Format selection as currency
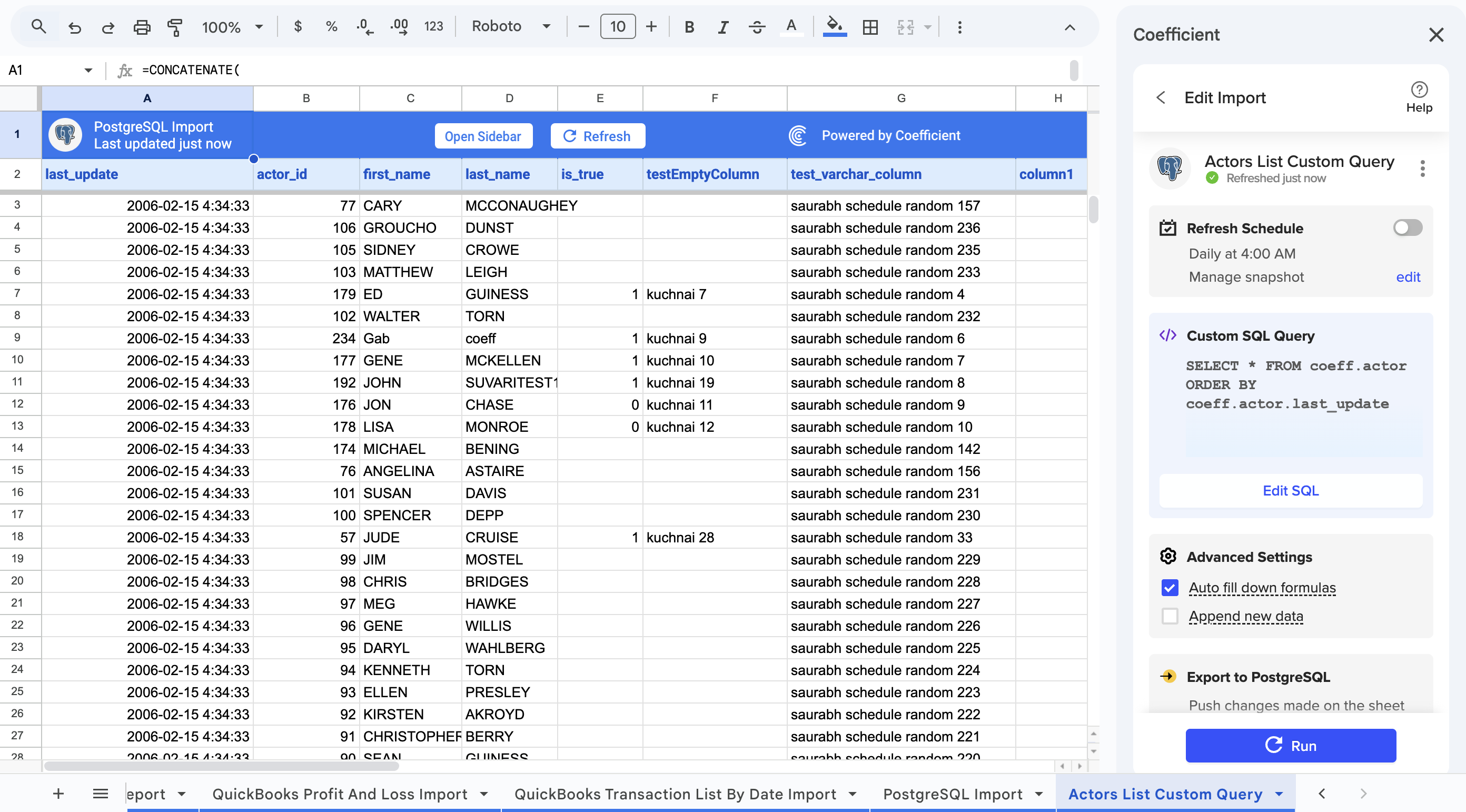 coord(298,26)
